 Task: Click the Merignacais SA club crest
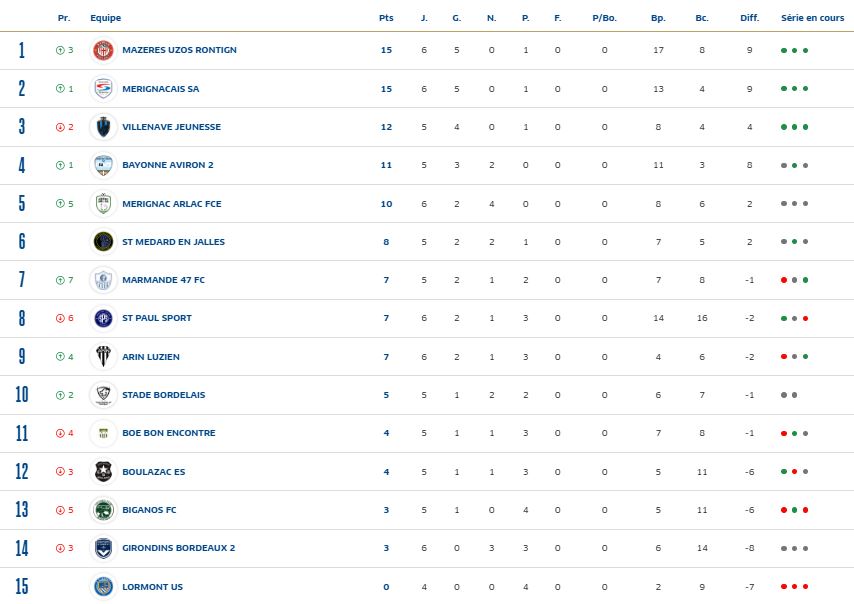coord(104,89)
